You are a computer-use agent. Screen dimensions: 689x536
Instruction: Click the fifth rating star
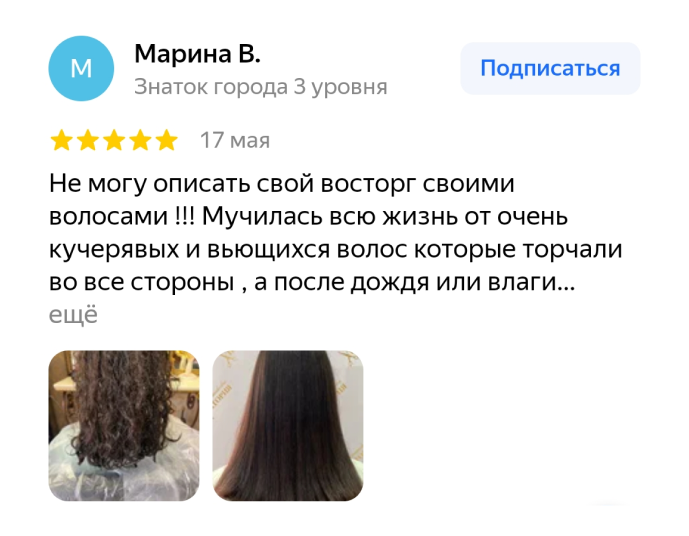pyautogui.click(x=167, y=141)
